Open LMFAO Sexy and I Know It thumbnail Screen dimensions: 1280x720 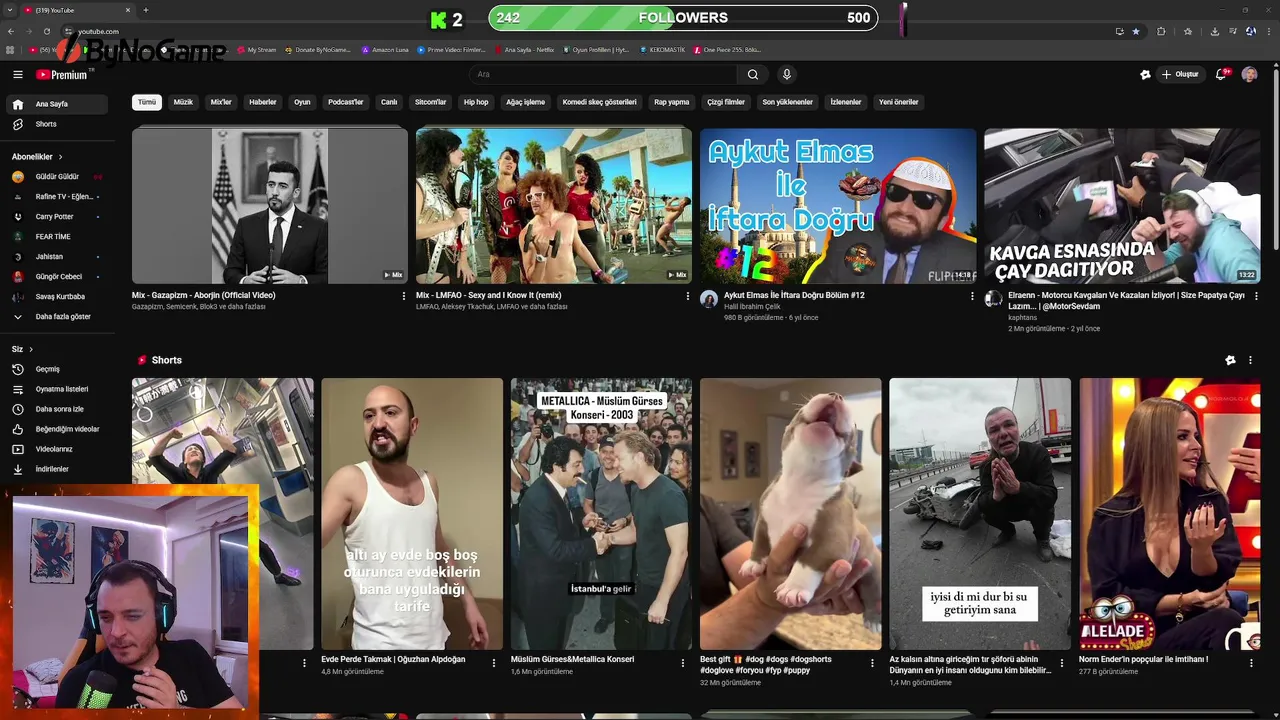click(554, 206)
